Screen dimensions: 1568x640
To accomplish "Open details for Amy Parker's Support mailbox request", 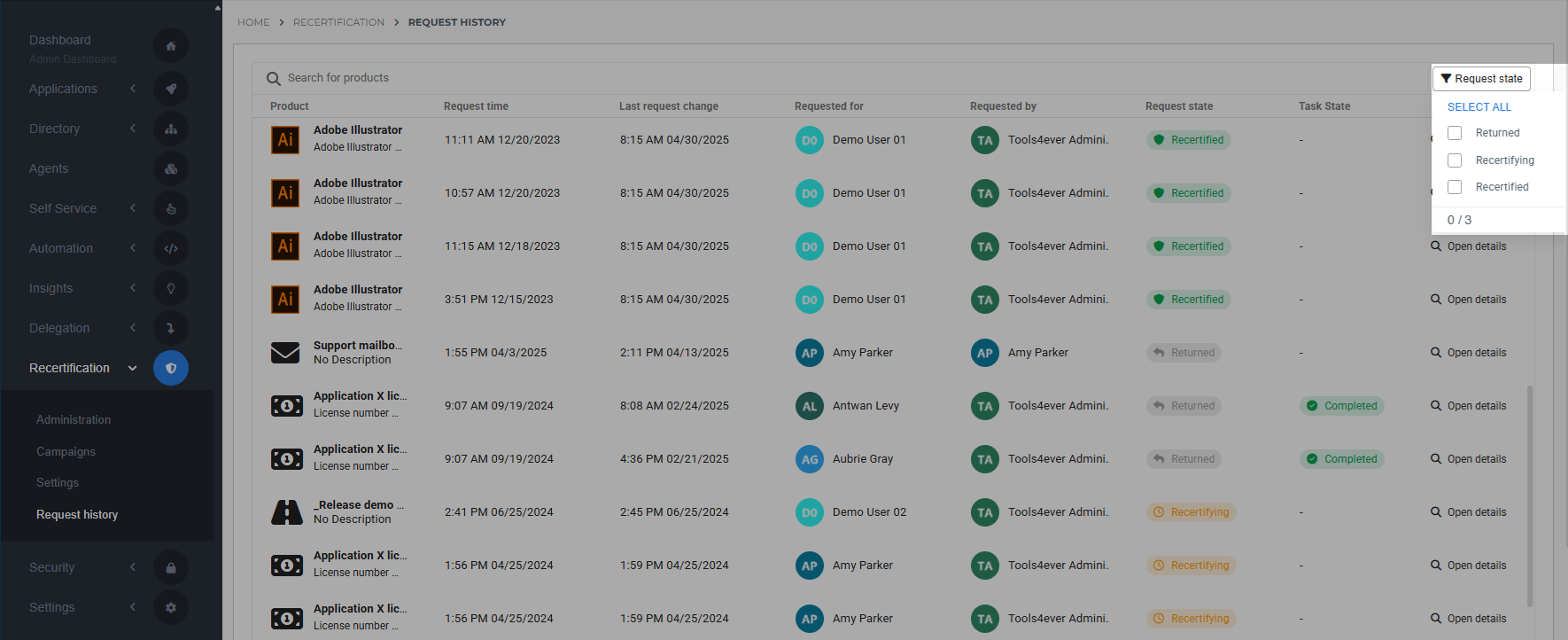I will pyautogui.click(x=1468, y=353).
